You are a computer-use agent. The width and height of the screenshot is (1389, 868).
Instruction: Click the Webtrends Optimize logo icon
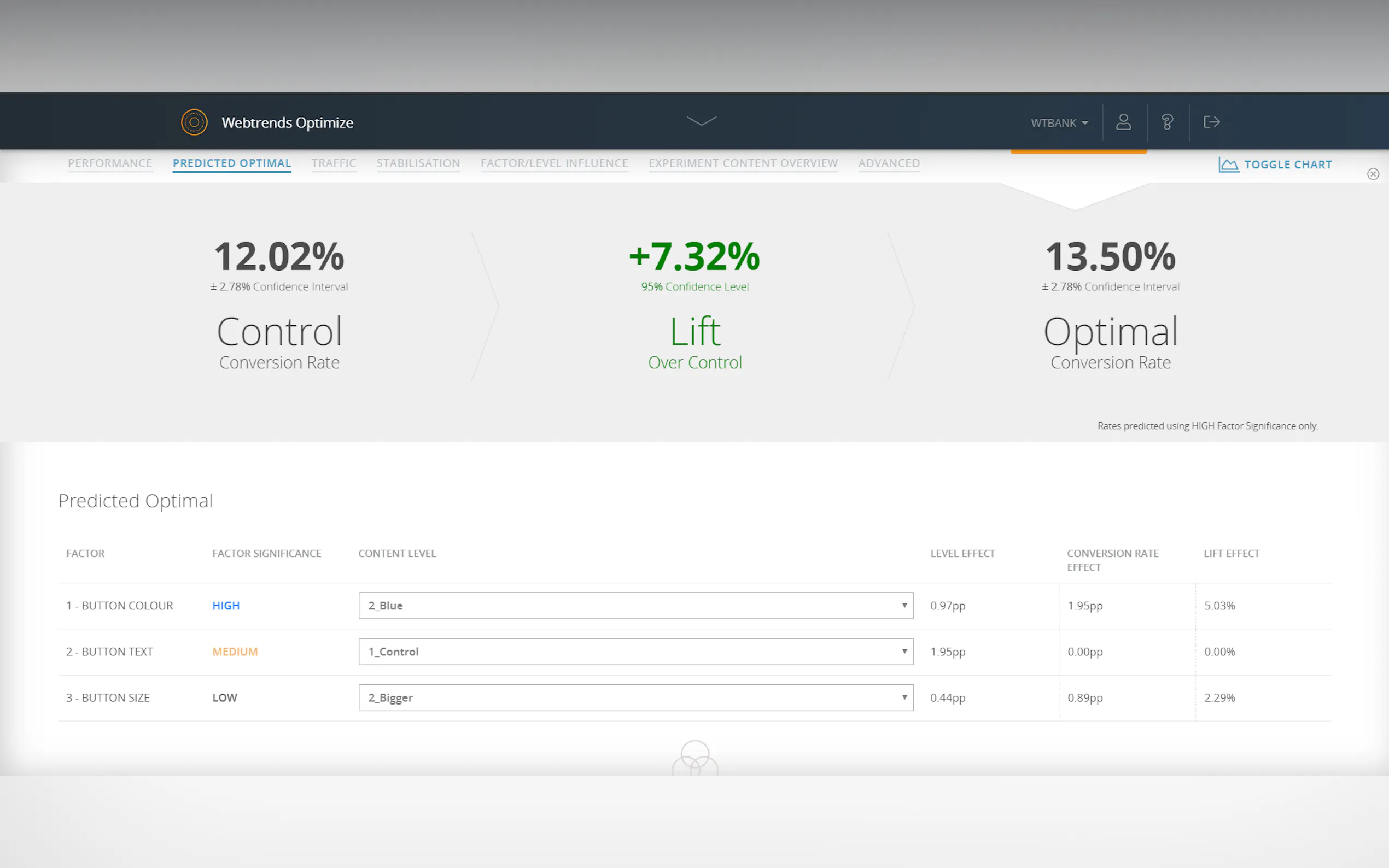point(194,122)
